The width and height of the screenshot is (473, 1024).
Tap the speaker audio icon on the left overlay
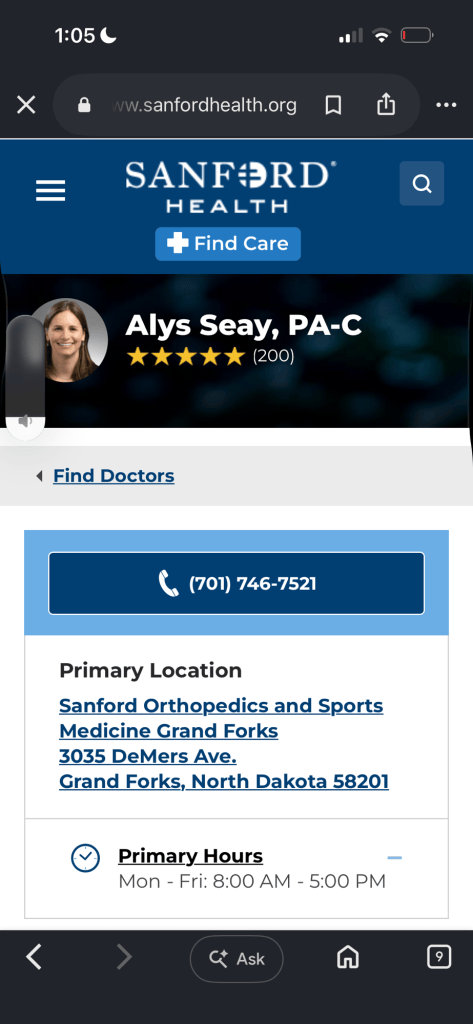click(x=25, y=421)
